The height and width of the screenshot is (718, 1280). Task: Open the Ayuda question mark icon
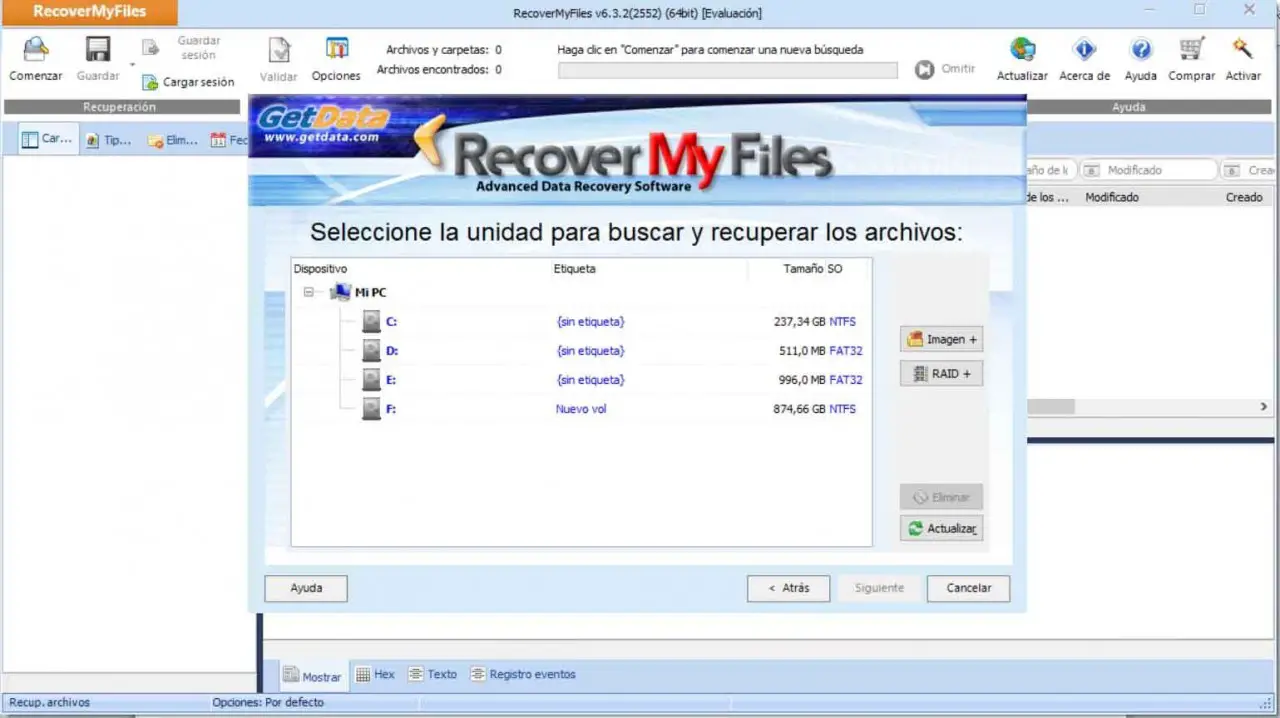pyautogui.click(x=1140, y=49)
